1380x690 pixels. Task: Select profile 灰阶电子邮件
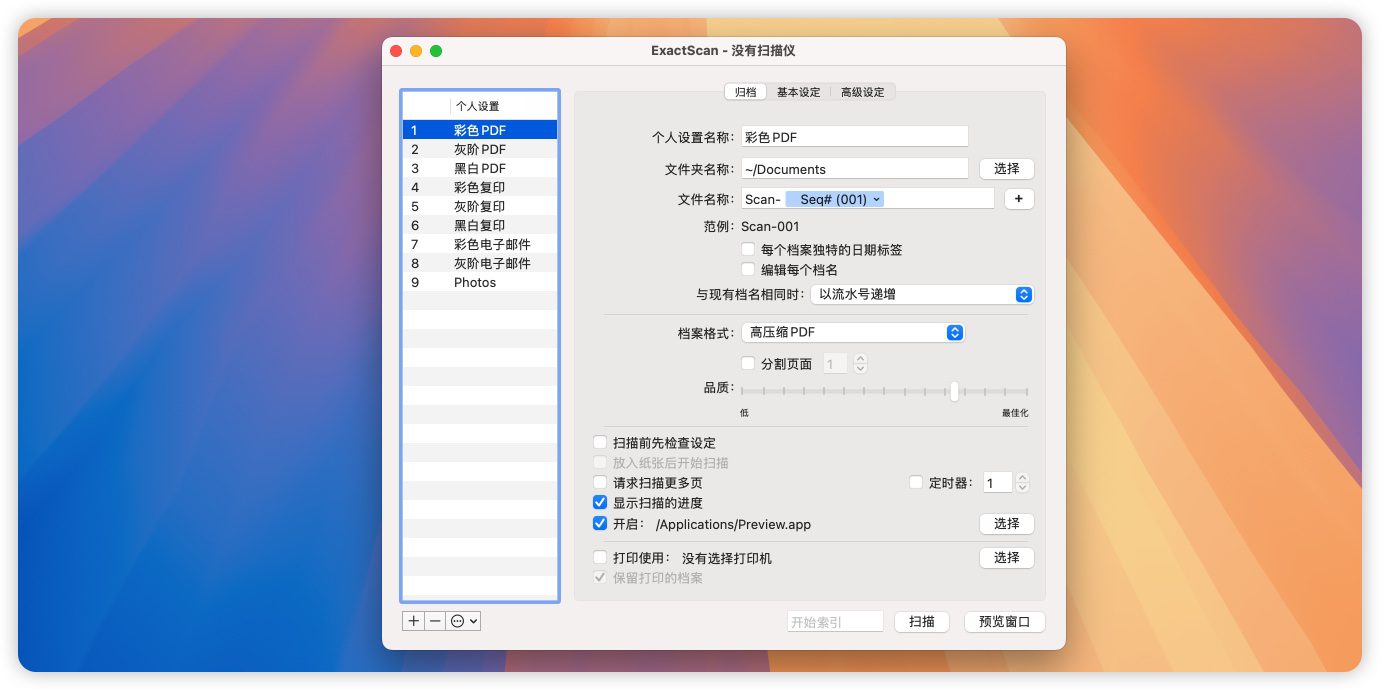pyautogui.click(x=480, y=263)
